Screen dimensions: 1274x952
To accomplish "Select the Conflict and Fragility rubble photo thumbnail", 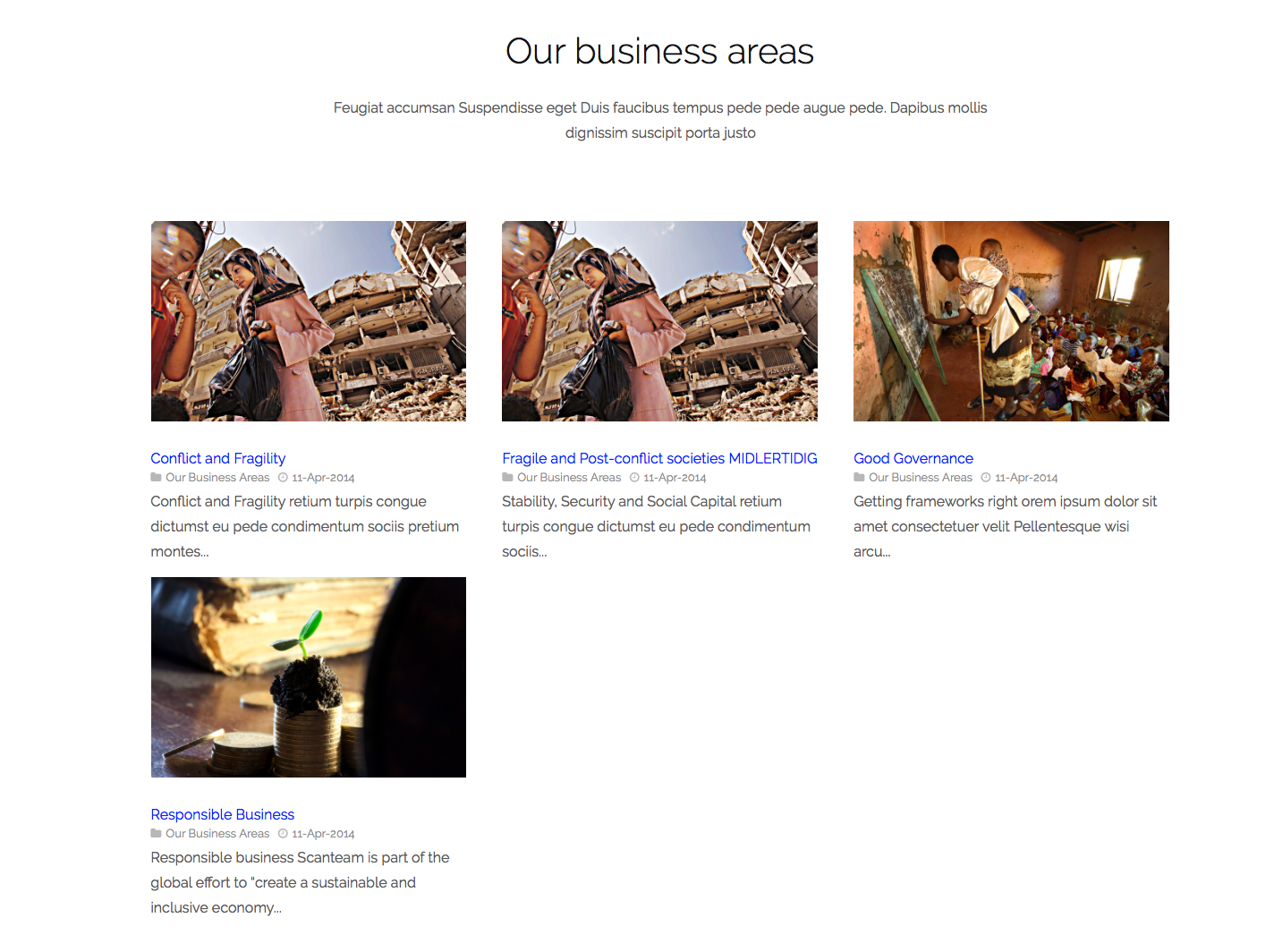I will [309, 321].
